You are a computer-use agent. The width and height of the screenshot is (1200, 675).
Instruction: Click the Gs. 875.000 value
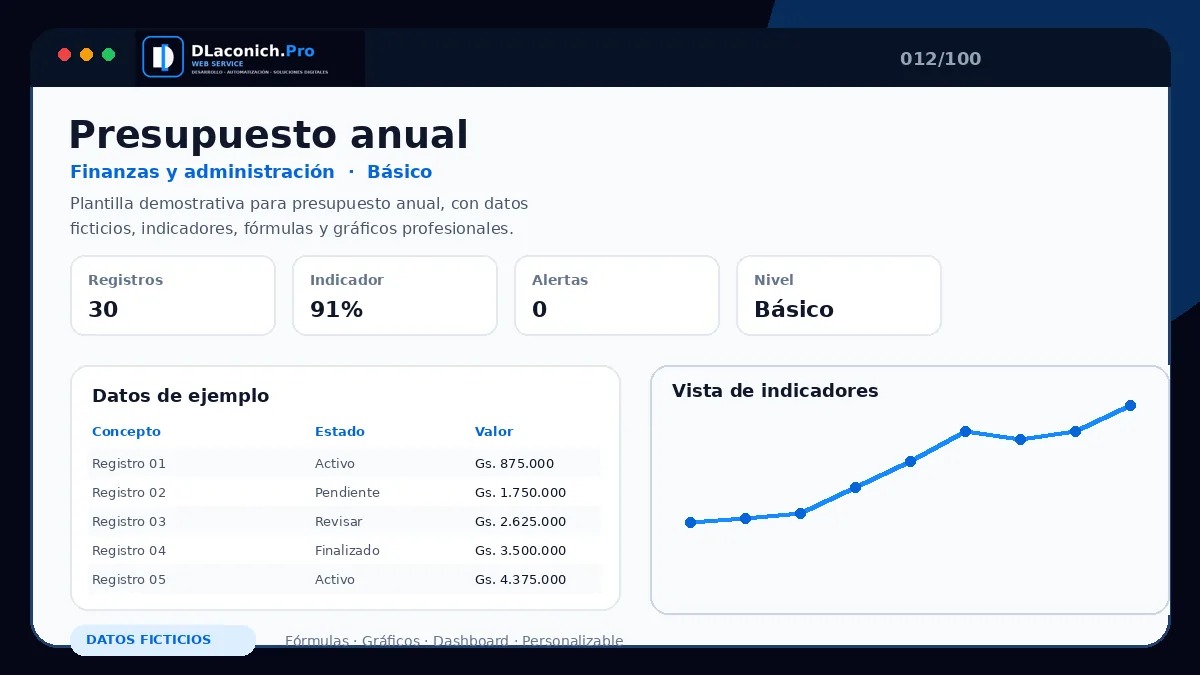click(514, 464)
